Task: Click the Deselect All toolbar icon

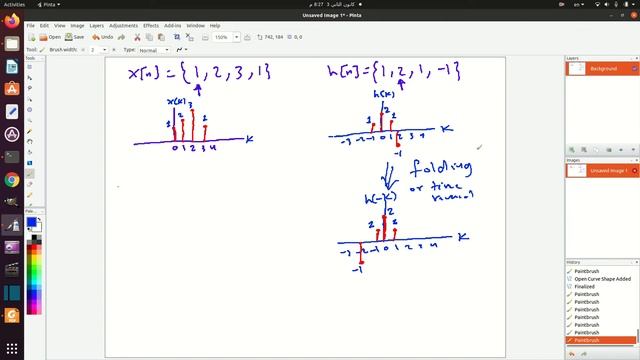Action: click(x=189, y=37)
